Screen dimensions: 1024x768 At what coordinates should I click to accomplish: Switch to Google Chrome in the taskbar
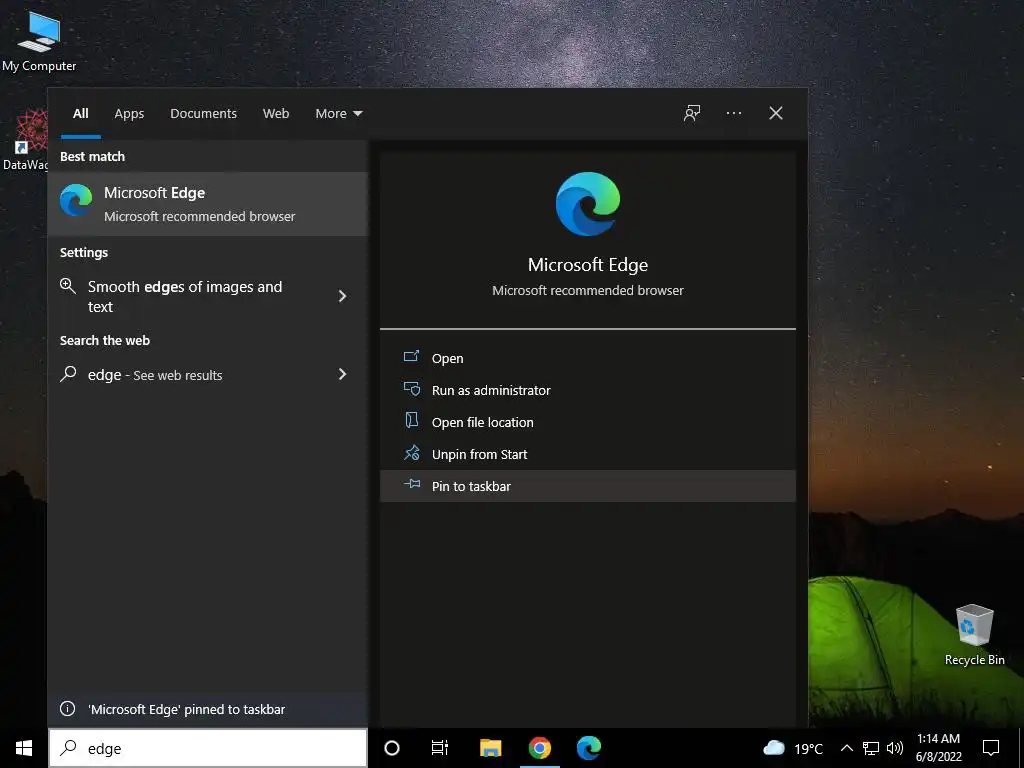point(539,748)
